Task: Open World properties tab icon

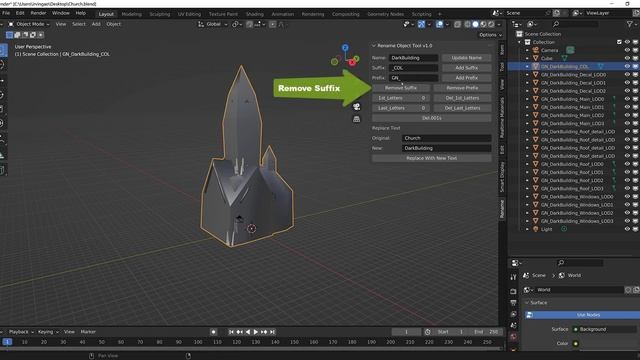Action: pyautogui.click(x=513, y=337)
